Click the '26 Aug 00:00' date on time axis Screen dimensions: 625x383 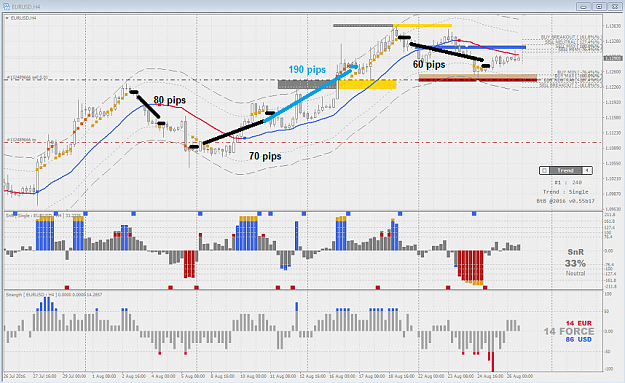pyautogui.click(x=520, y=376)
